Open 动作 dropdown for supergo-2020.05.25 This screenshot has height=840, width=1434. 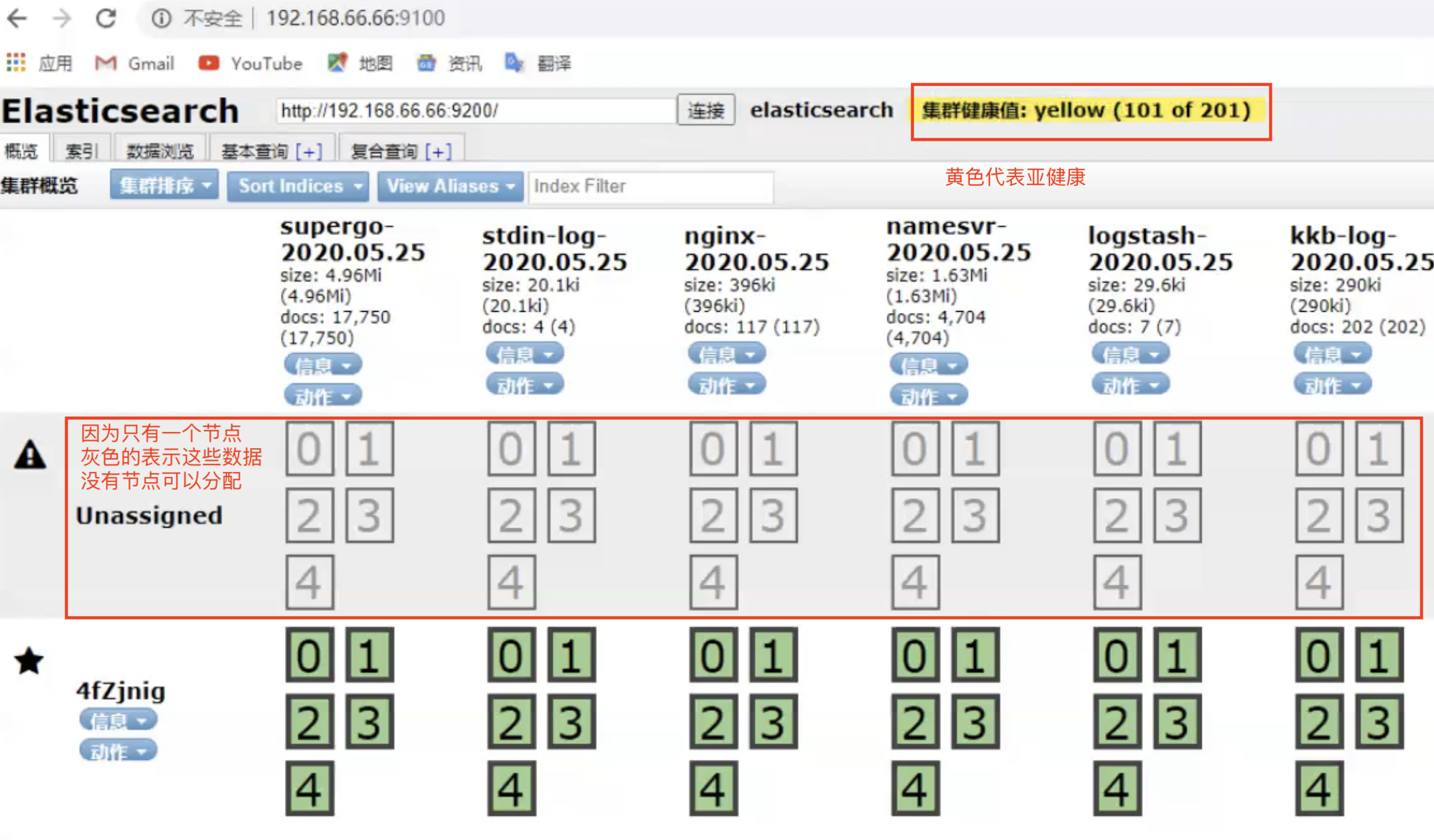pos(322,396)
